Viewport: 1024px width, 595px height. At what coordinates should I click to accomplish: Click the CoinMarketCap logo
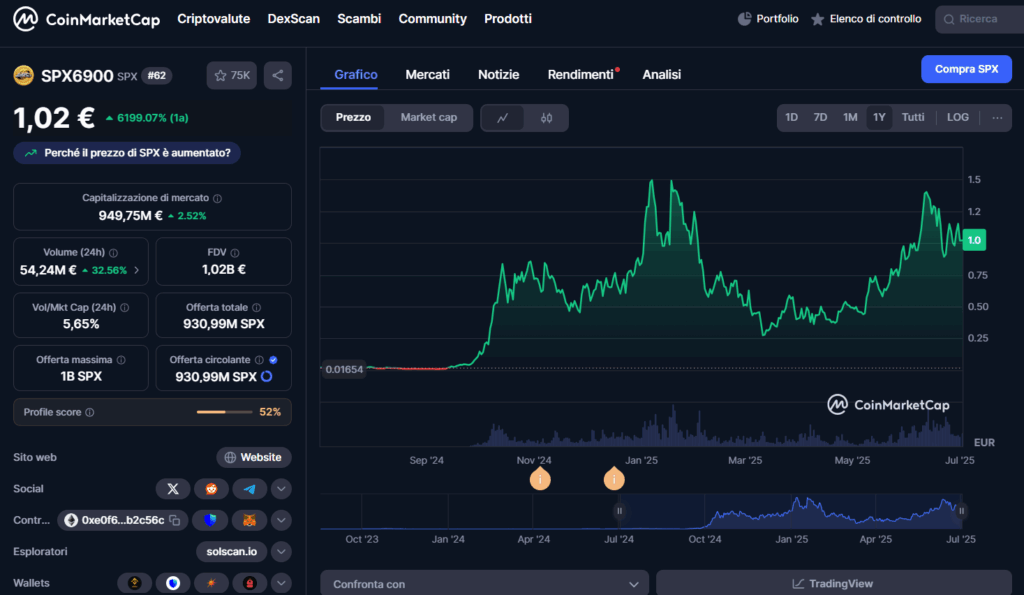(x=87, y=19)
